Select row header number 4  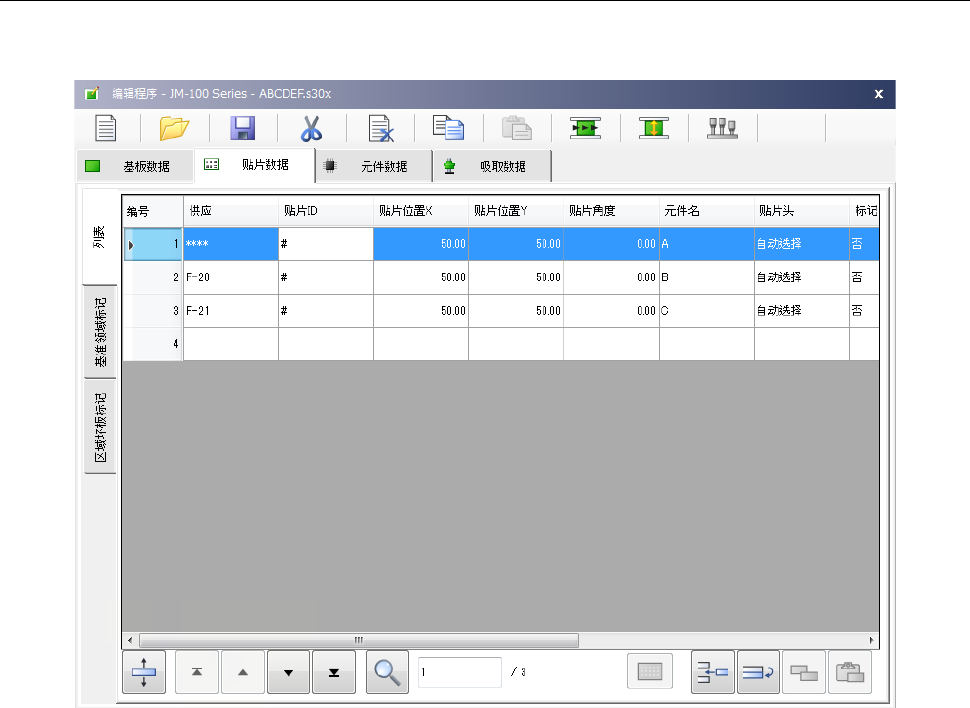tap(153, 344)
